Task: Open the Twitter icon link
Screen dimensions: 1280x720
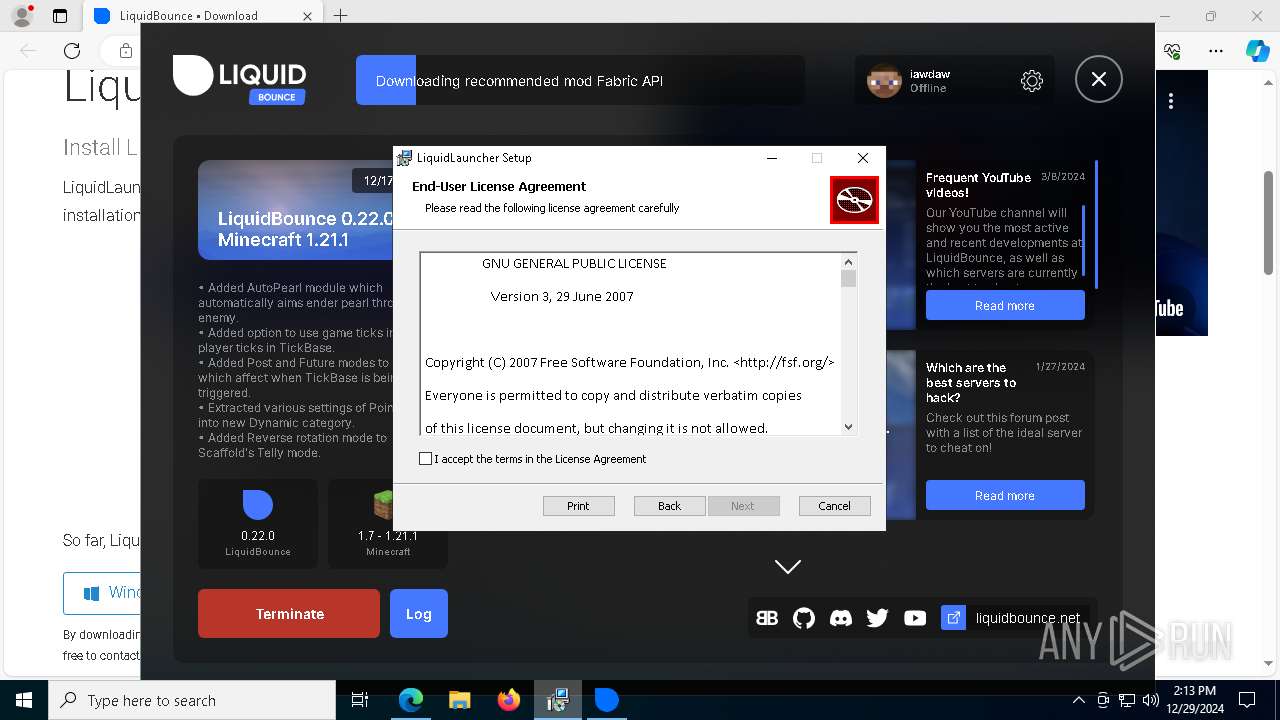Action: [x=878, y=618]
